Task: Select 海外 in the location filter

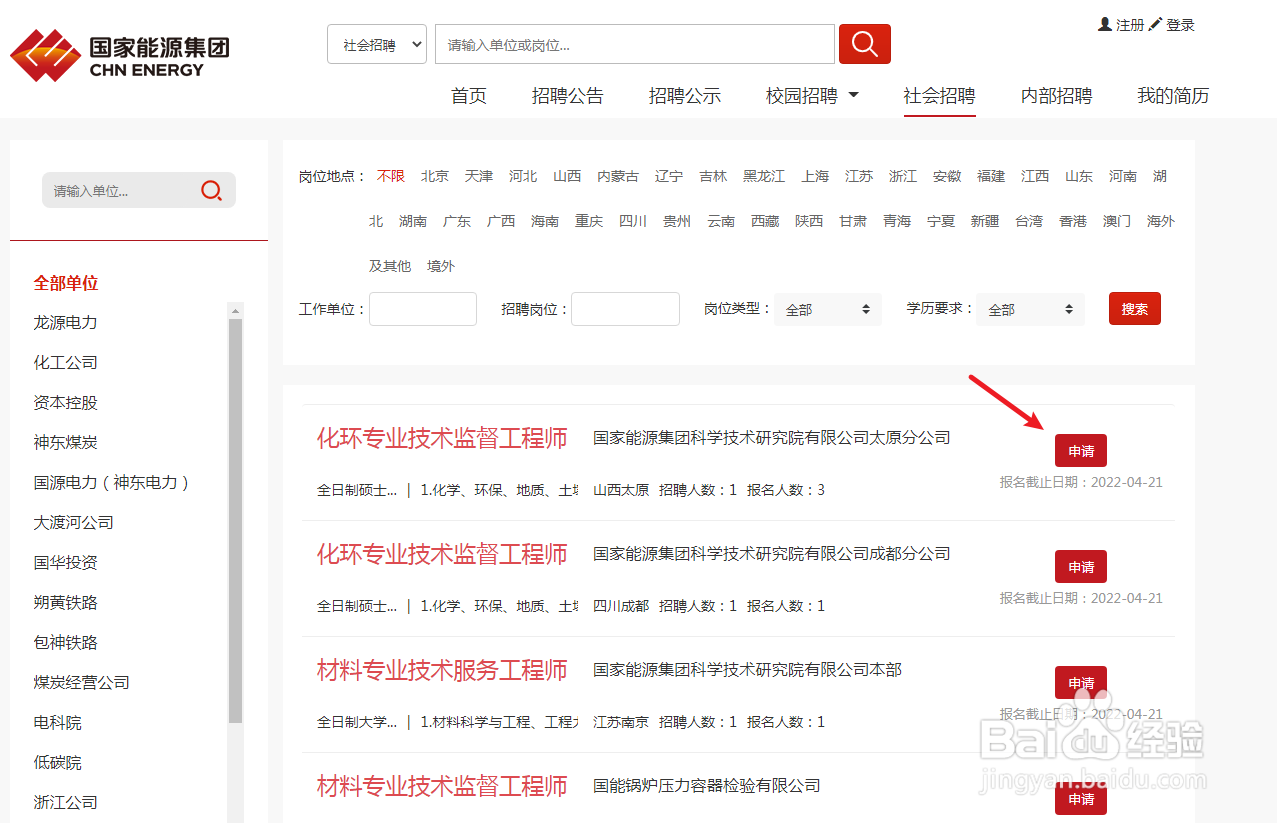Action: [x=1159, y=220]
